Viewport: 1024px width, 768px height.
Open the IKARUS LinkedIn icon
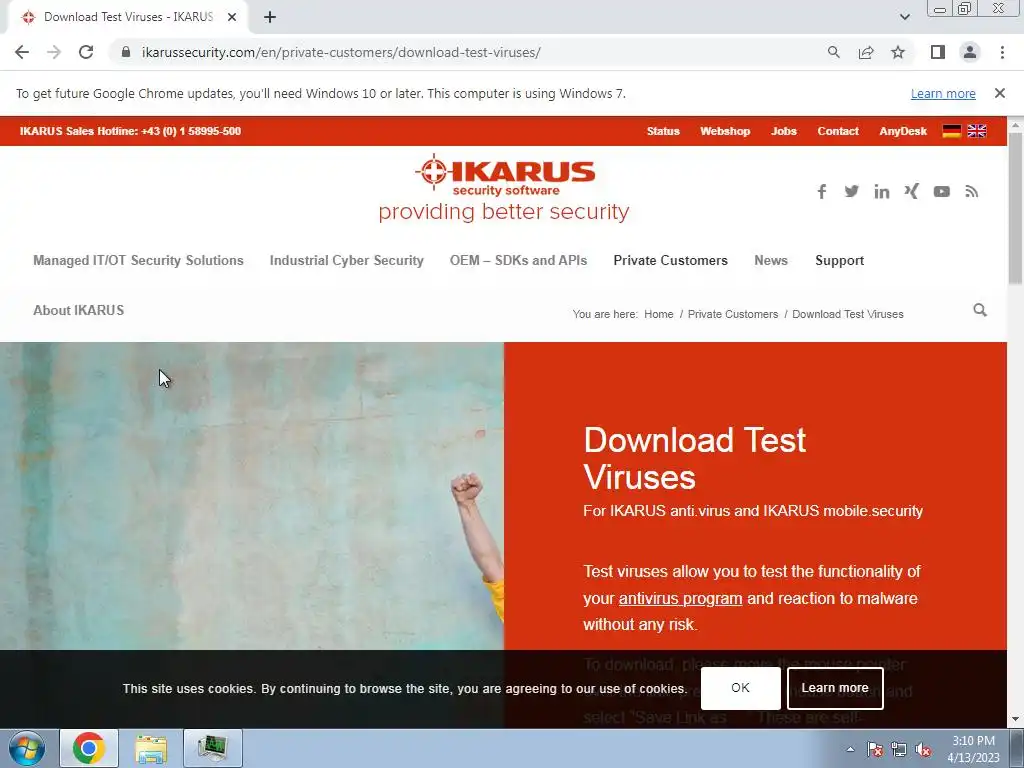[882, 191]
